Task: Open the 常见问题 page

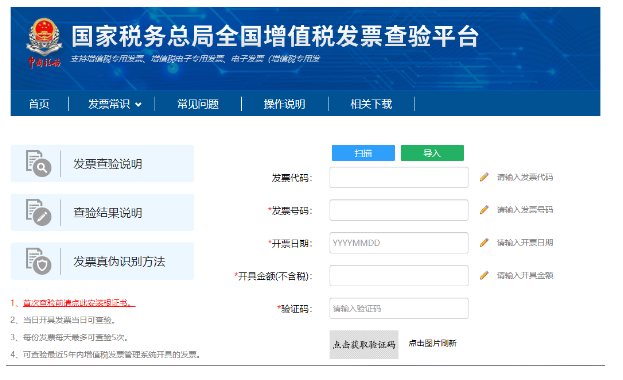Action: click(x=198, y=104)
